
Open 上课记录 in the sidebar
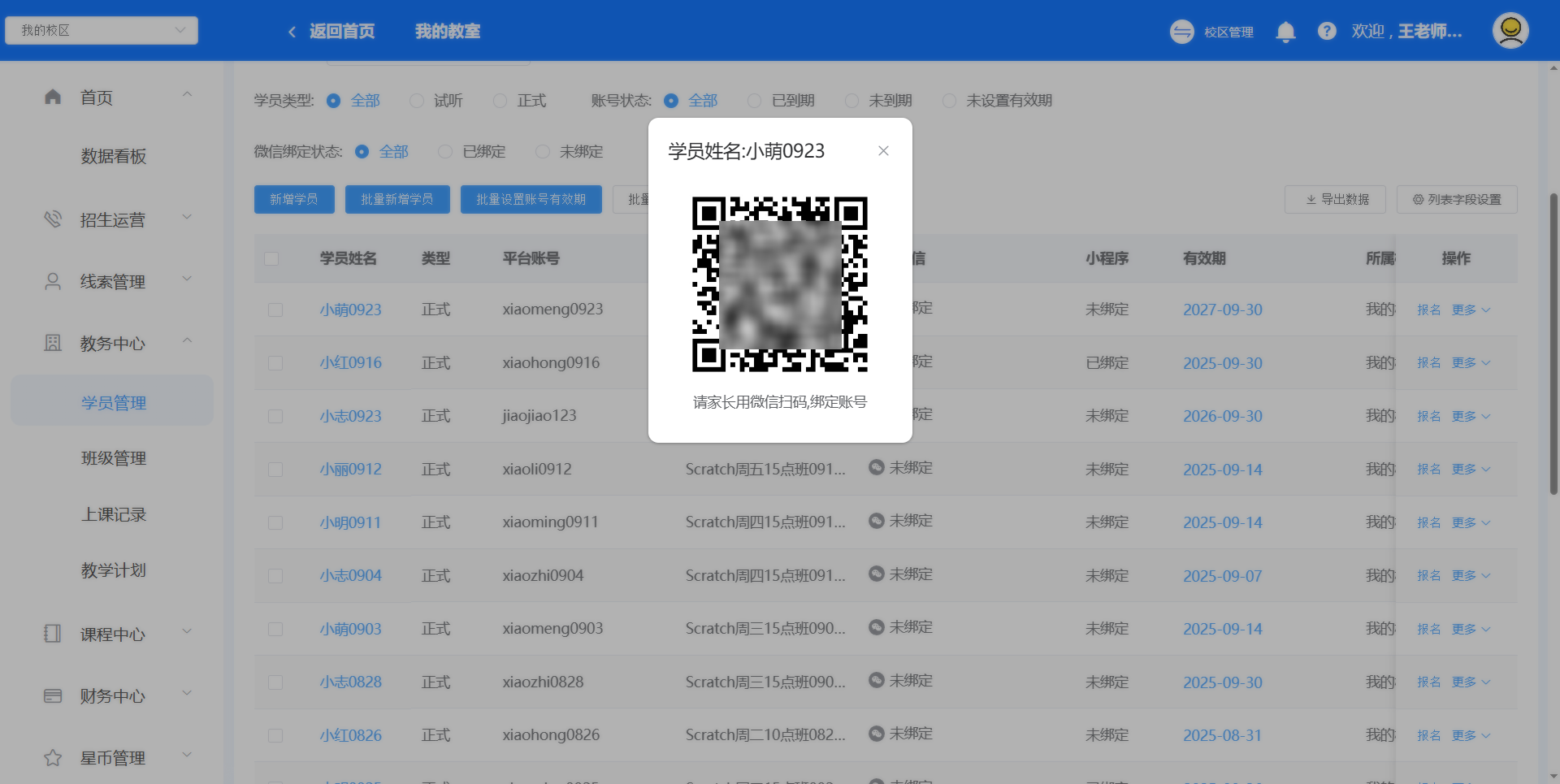pyautogui.click(x=113, y=514)
